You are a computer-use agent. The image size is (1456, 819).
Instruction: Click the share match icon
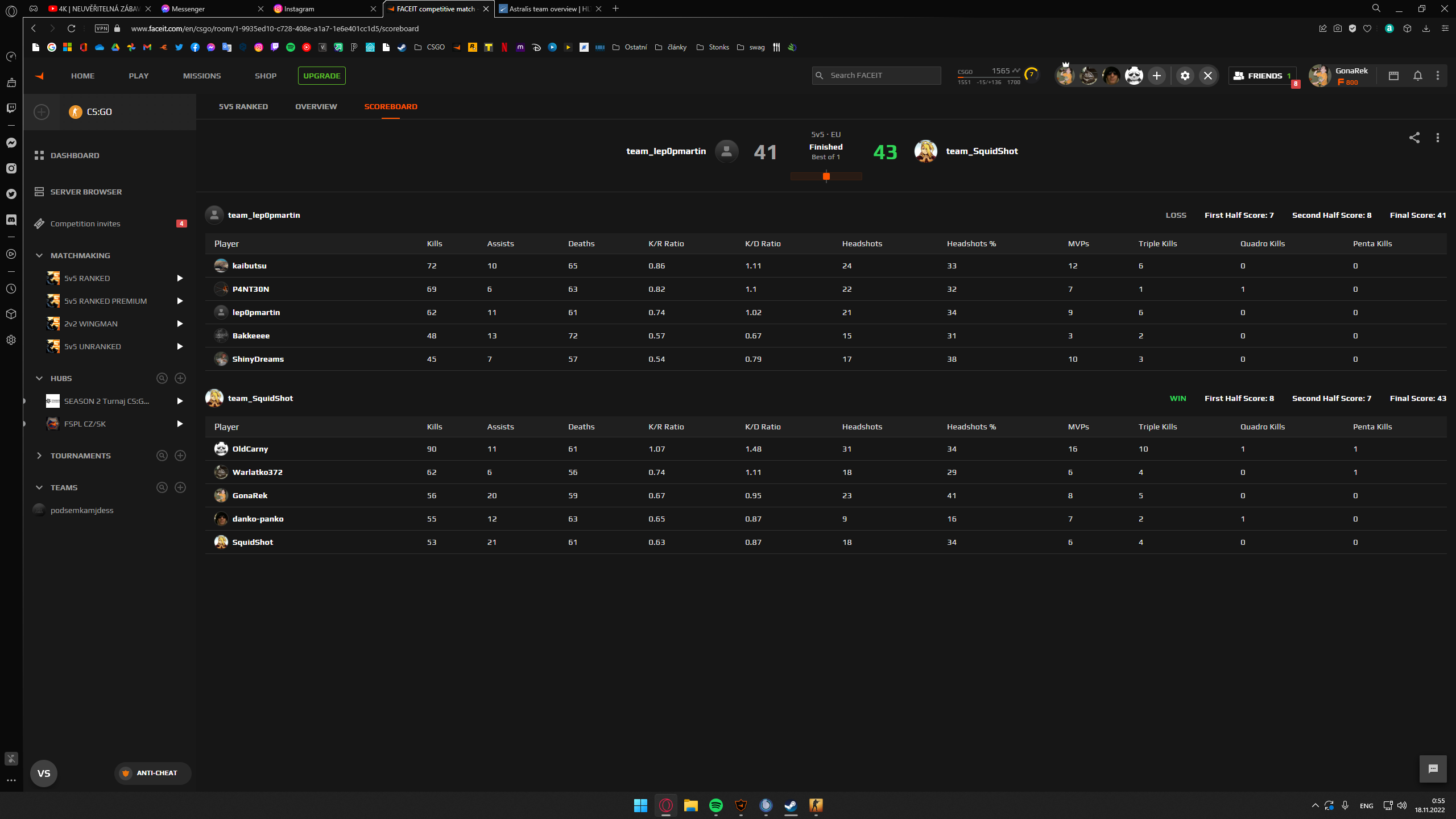click(1414, 138)
